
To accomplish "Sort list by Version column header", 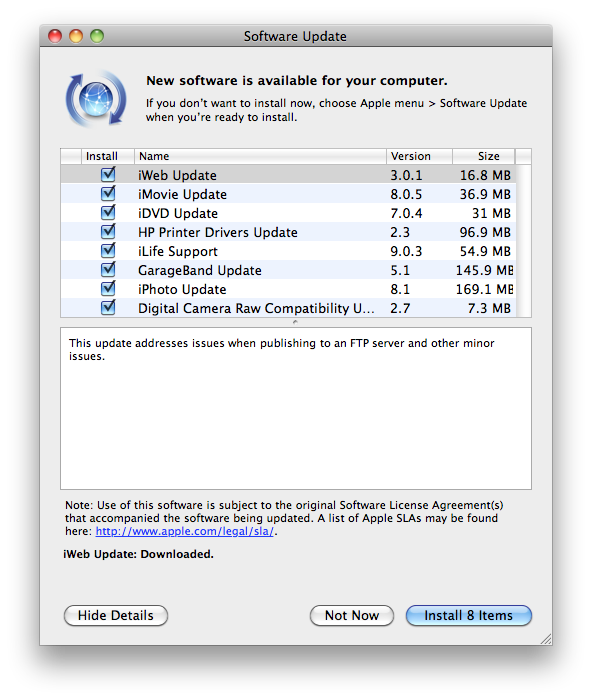I will 419,156.
